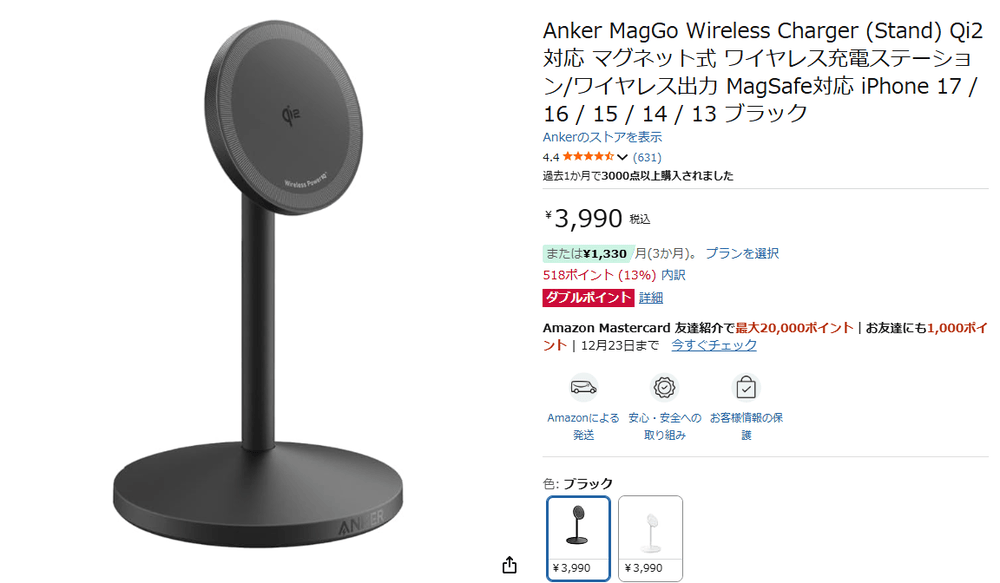
Task: Expand the rating breakdown chevron
Action: point(622,158)
